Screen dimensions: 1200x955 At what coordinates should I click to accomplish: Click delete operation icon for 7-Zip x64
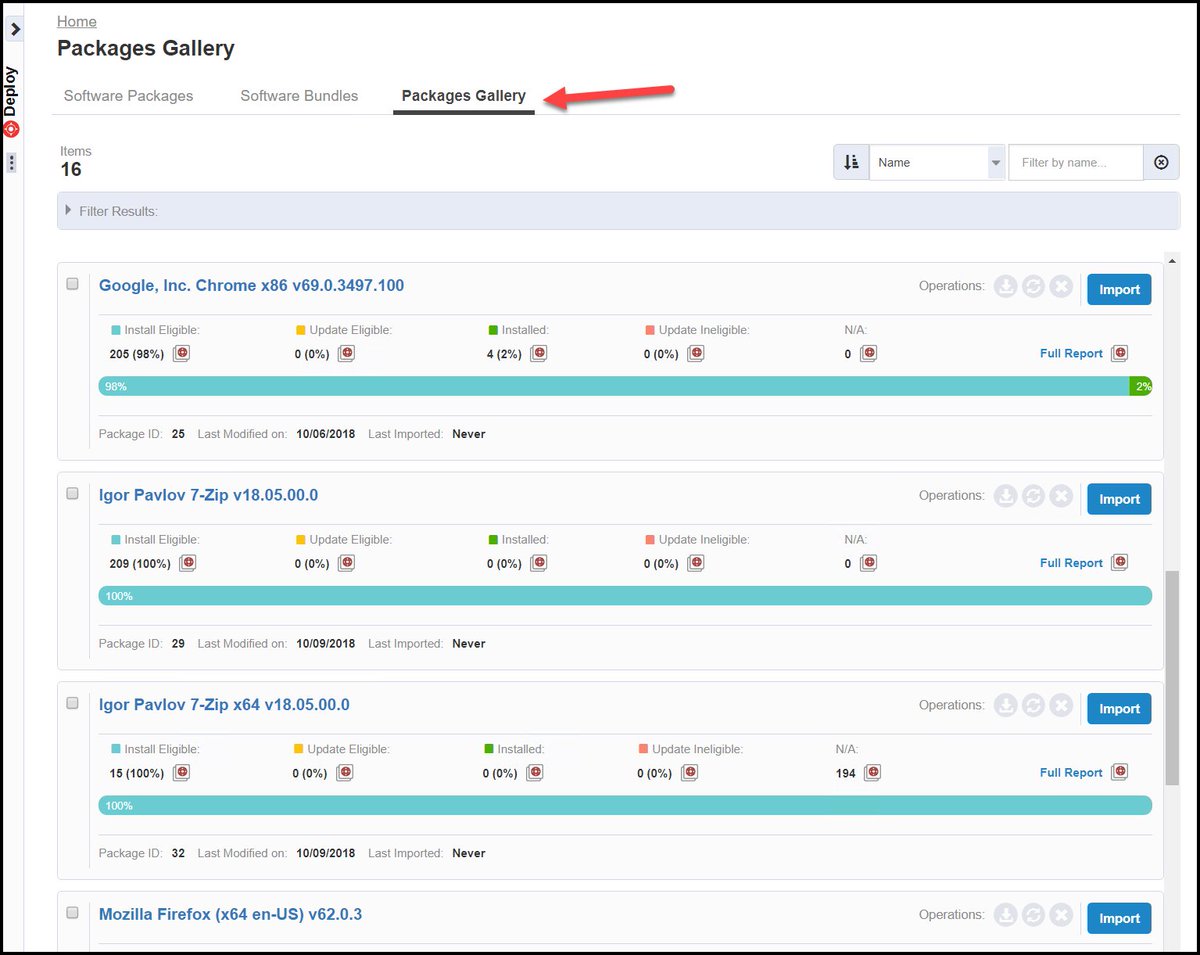point(1062,707)
